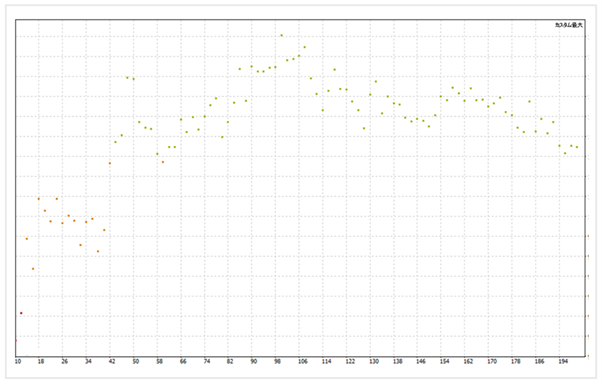Image resolution: width=602 pixels, height=384 pixels.
Task: Select the highest green data point
Action: tap(281, 35)
